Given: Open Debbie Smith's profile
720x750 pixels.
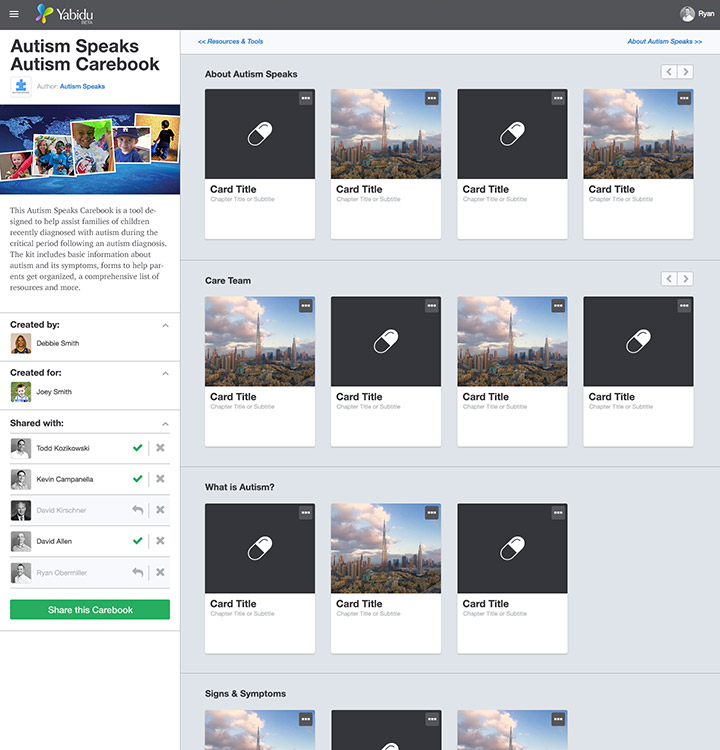Looking at the screenshot, I should tap(58, 343).
